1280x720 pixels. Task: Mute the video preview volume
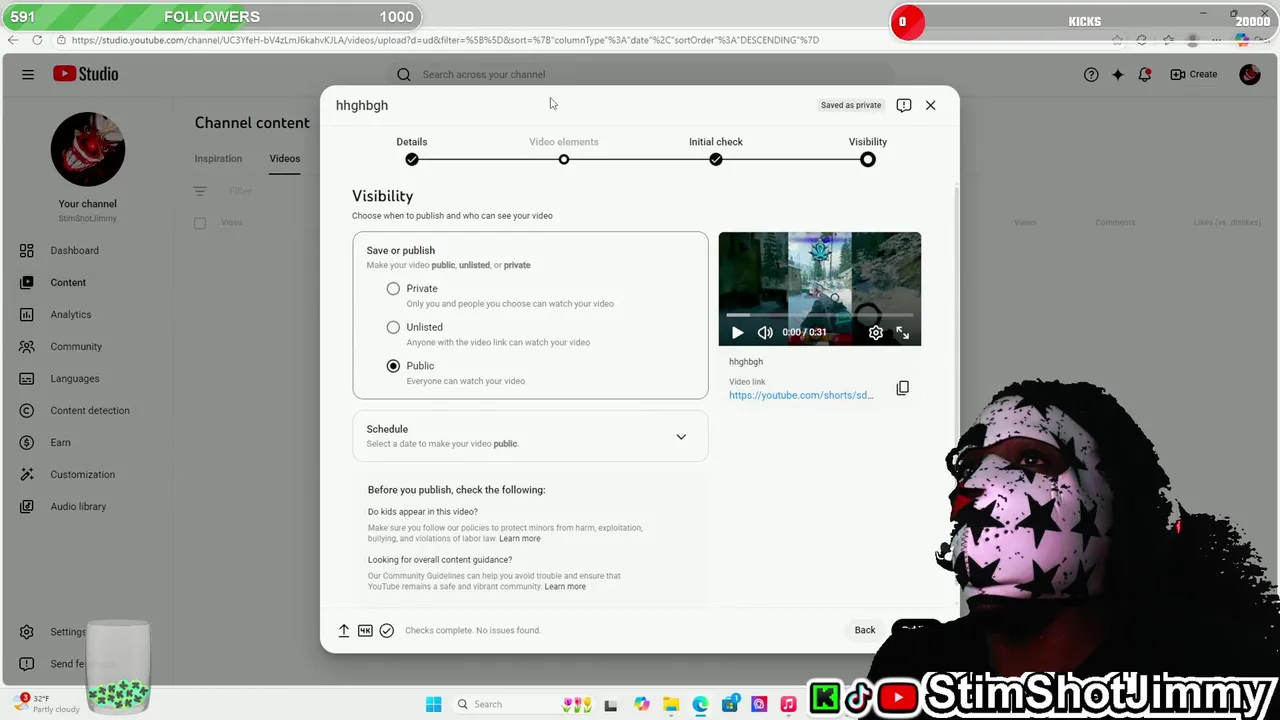(765, 332)
